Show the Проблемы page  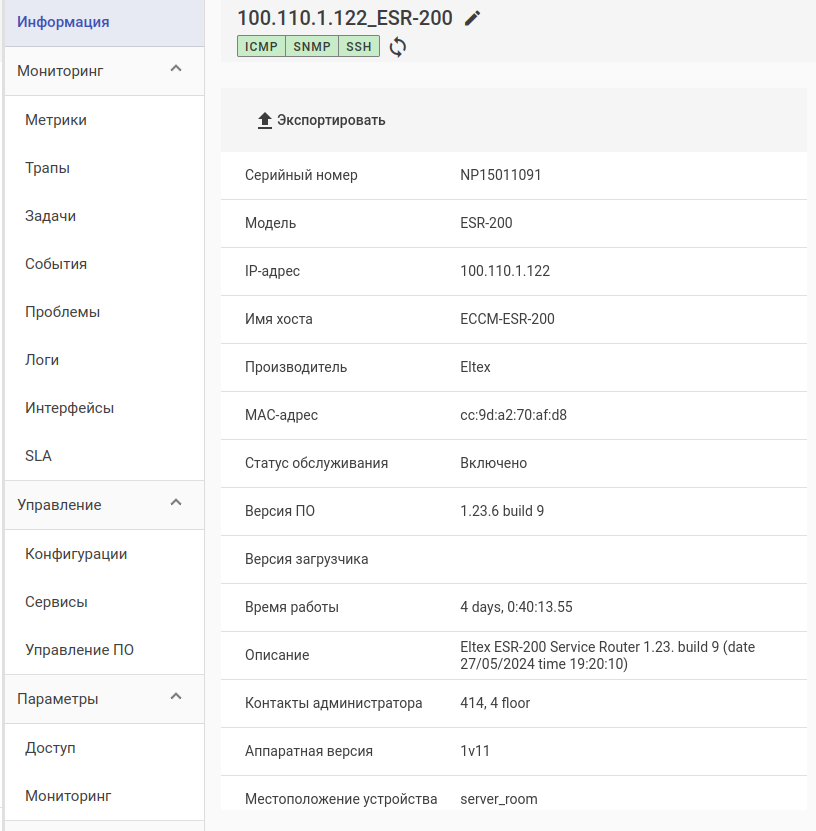[x=63, y=312]
